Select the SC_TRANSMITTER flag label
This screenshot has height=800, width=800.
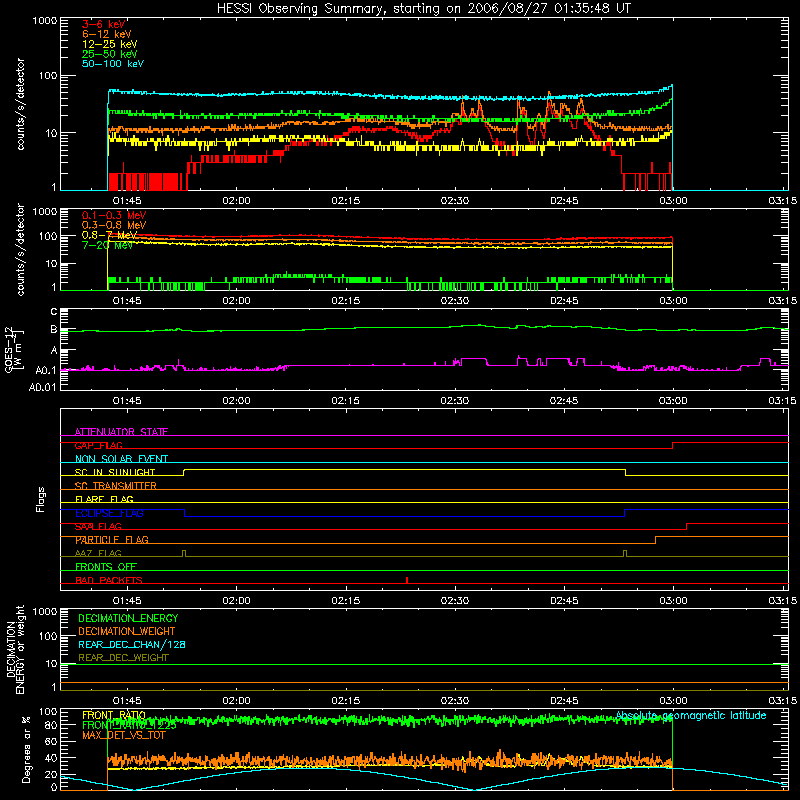tap(115, 486)
